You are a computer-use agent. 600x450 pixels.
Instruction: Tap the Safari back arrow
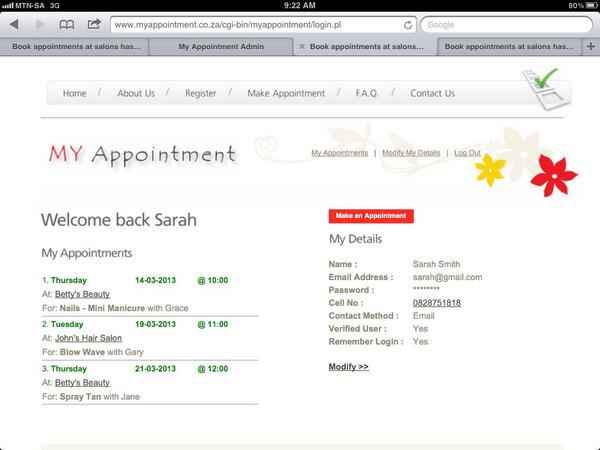14,24
